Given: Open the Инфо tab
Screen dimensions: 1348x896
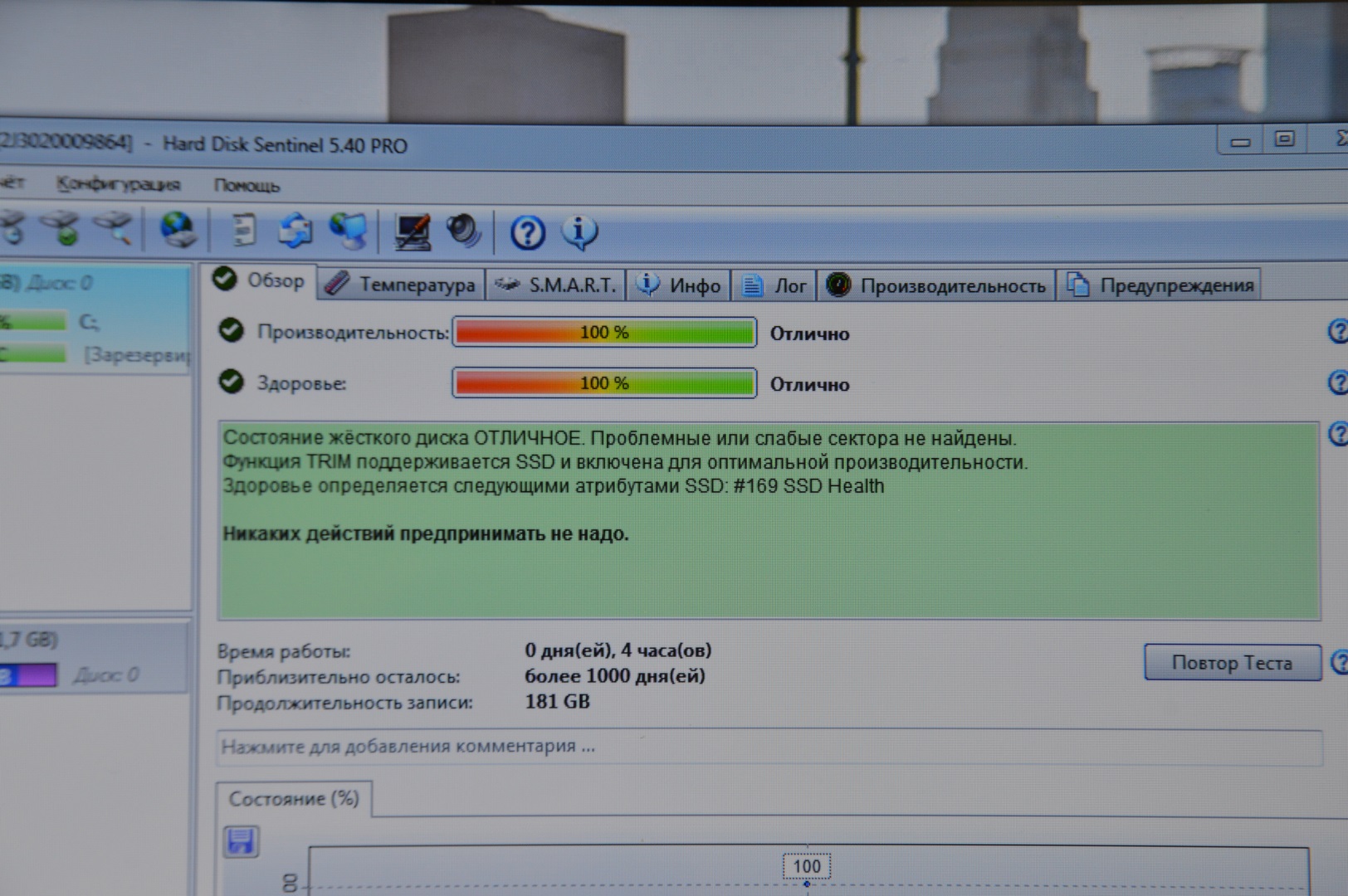Looking at the screenshot, I should [679, 285].
